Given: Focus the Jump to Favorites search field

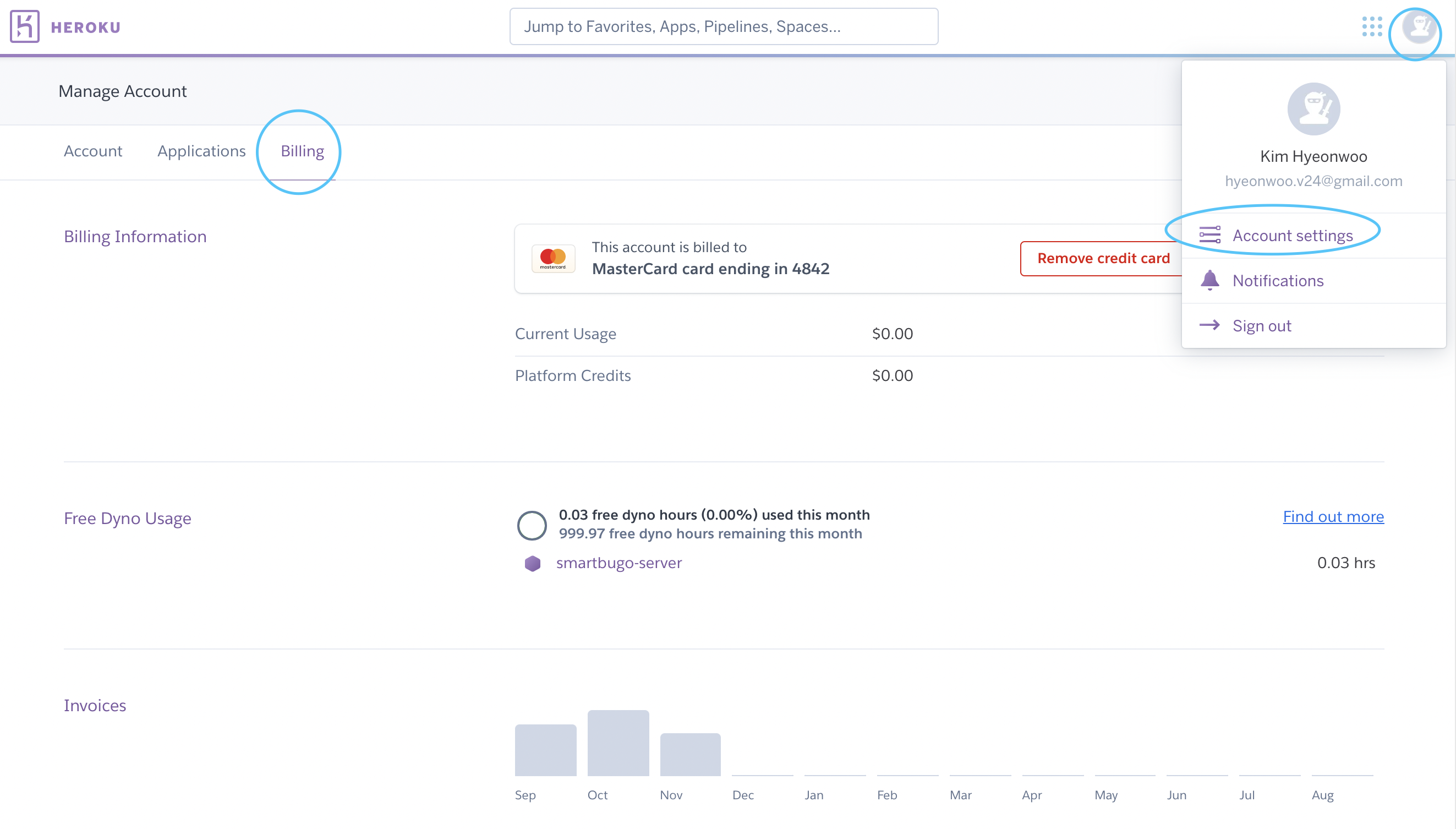Looking at the screenshot, I should 723,26.
